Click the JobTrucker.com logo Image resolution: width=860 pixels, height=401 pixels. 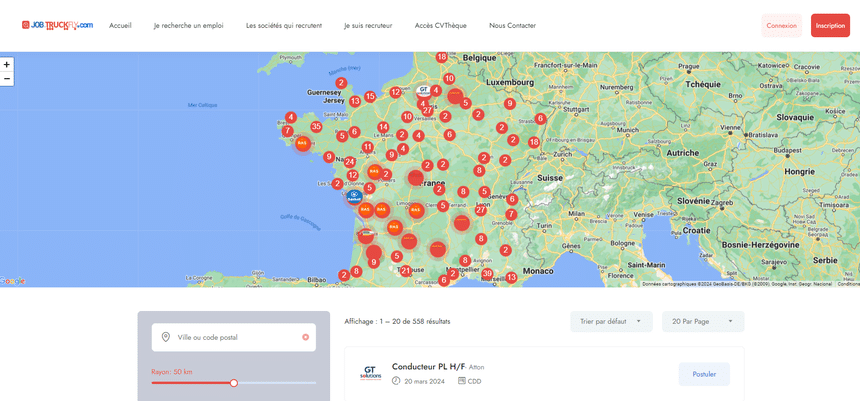(57, 25)
